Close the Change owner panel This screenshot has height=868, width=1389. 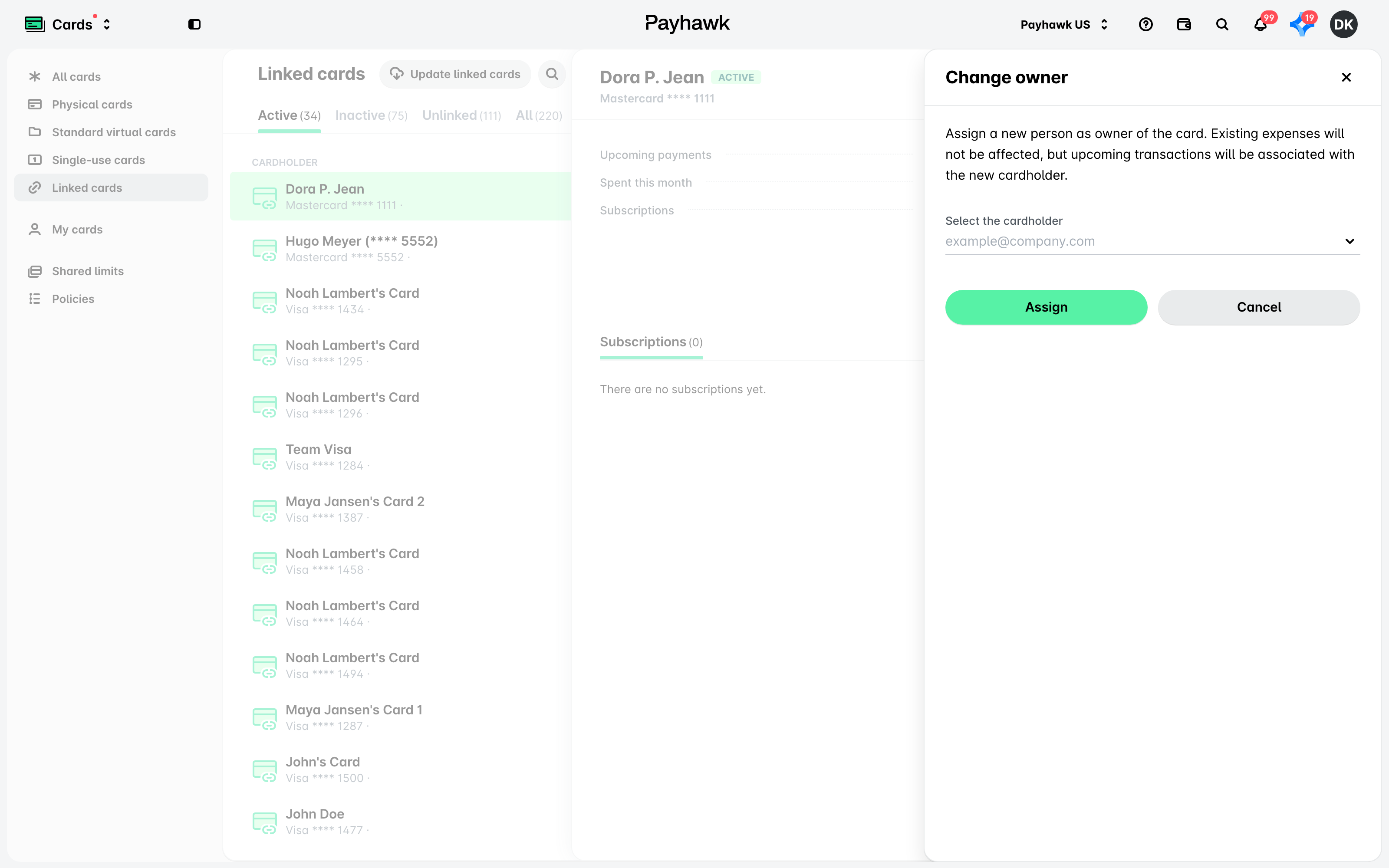pyautogui.click(x=1346, y=77)
